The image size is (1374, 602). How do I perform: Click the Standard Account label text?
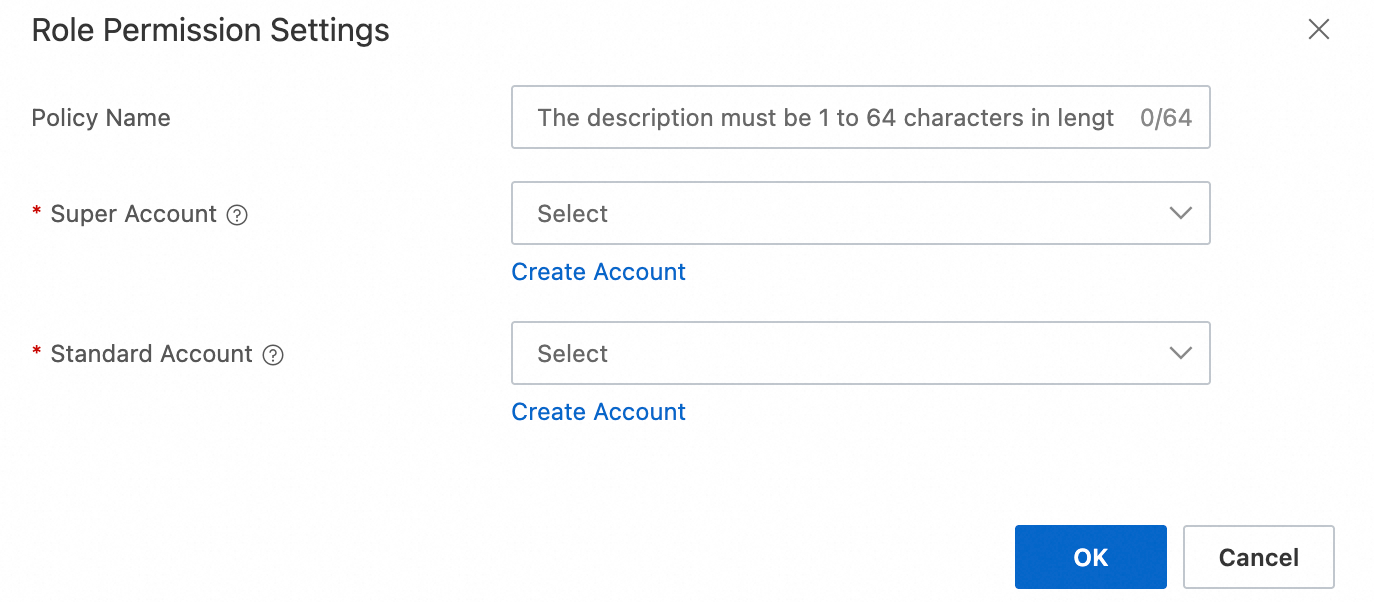click(x=151, y=354)
